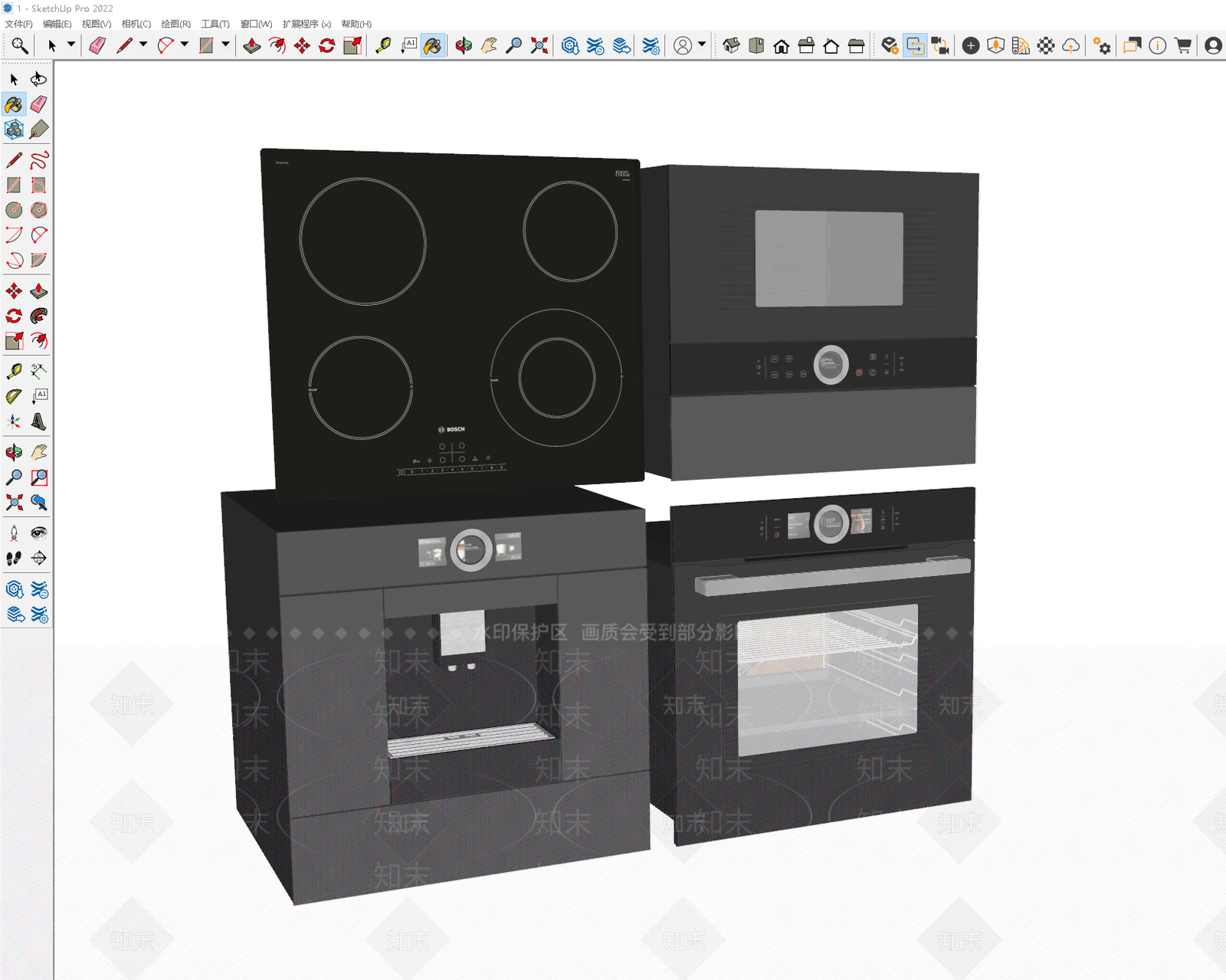The height and width of the screenshot is (980, 1226).
Task: Select the Polygon tool
Action: pos(38,210)
